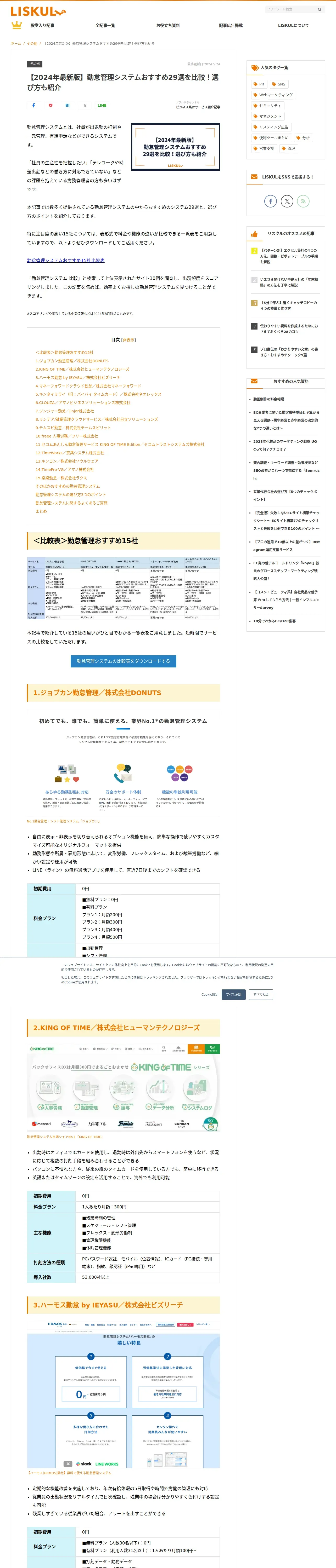Select the 管理 tag

coord(288,148)
